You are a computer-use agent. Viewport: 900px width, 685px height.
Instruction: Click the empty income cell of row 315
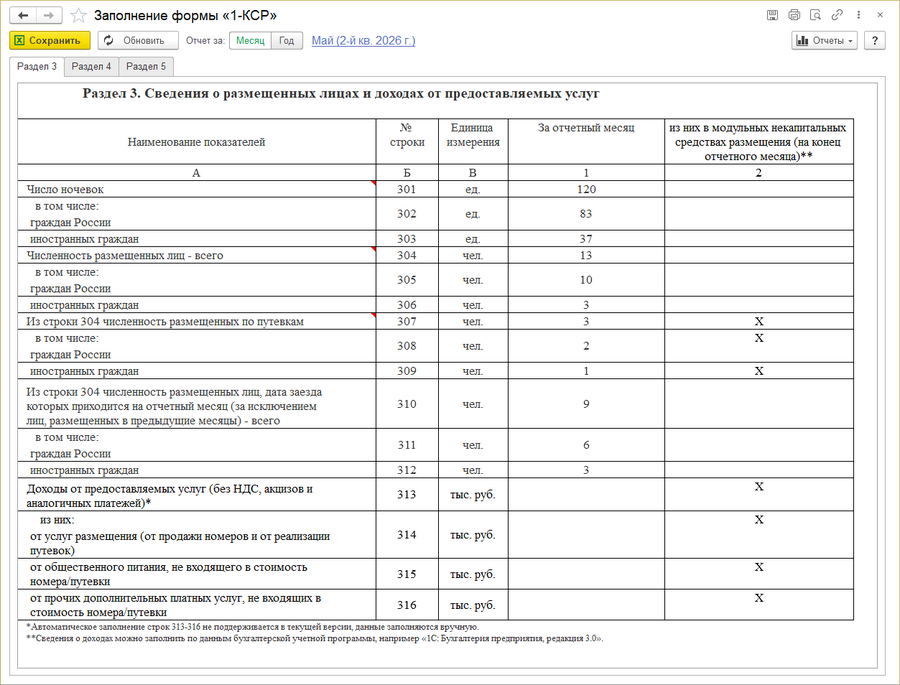pos(586,574)
